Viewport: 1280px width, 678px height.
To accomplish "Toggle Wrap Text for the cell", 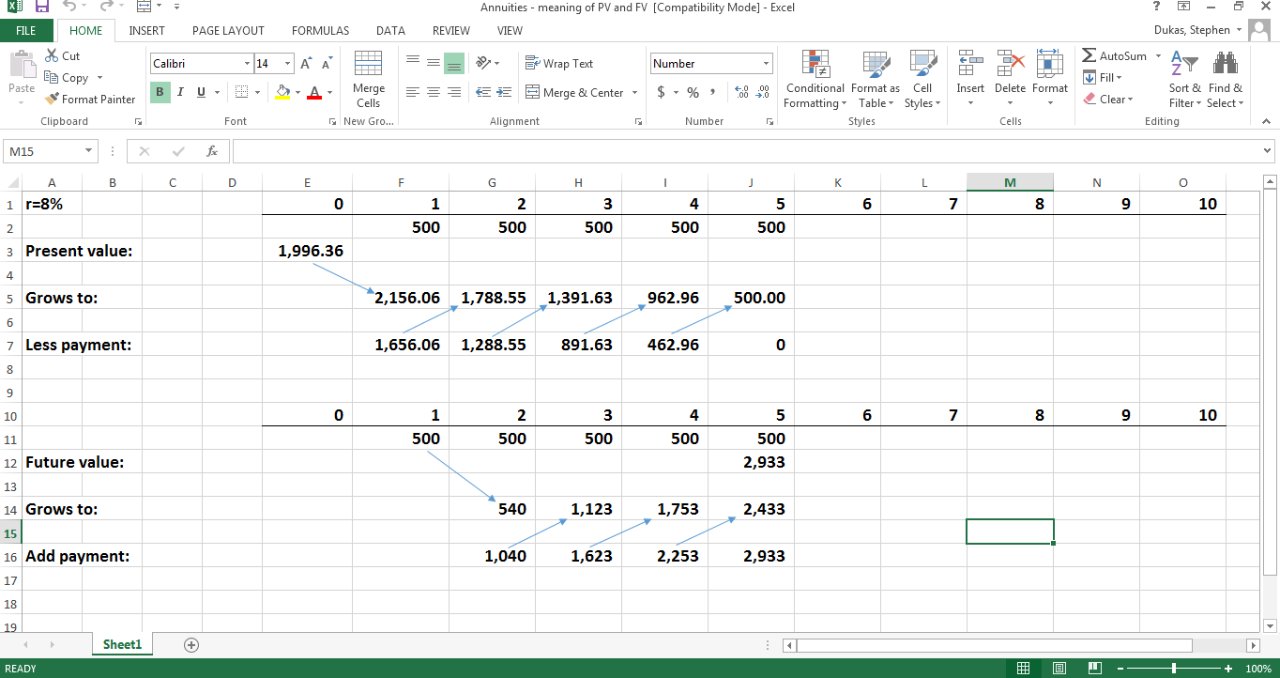I will point(559,63).
